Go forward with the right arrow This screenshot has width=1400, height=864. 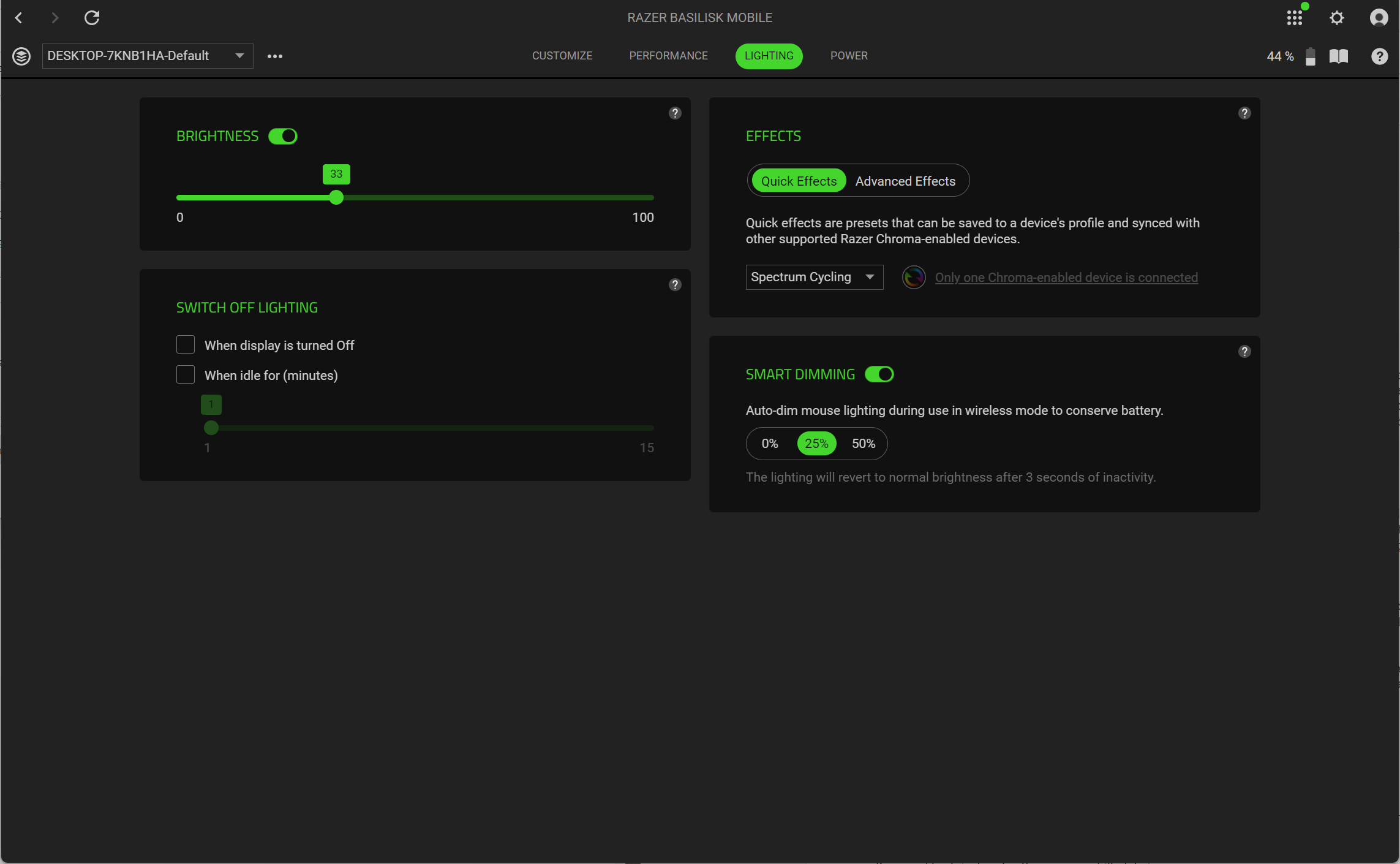(x=55, y=18)
